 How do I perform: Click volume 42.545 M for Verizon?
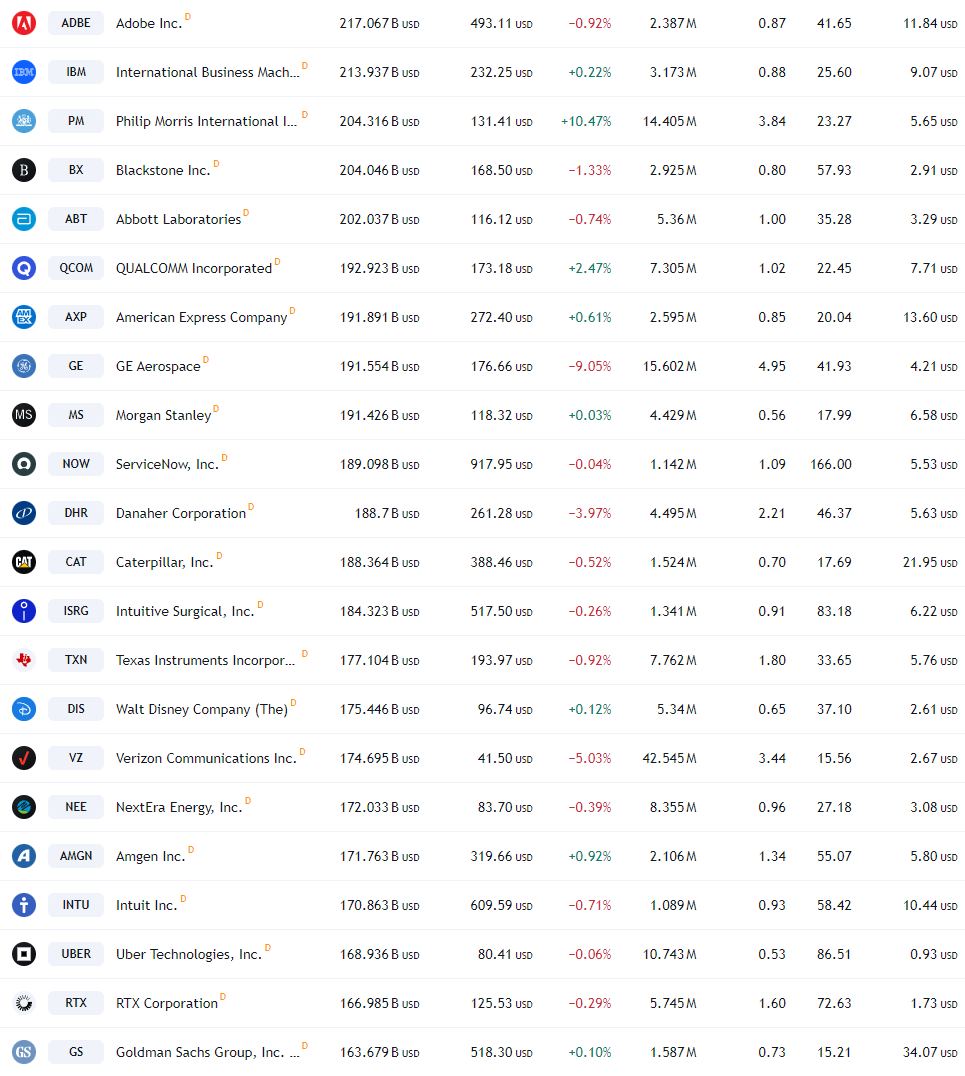click(670, 758)
